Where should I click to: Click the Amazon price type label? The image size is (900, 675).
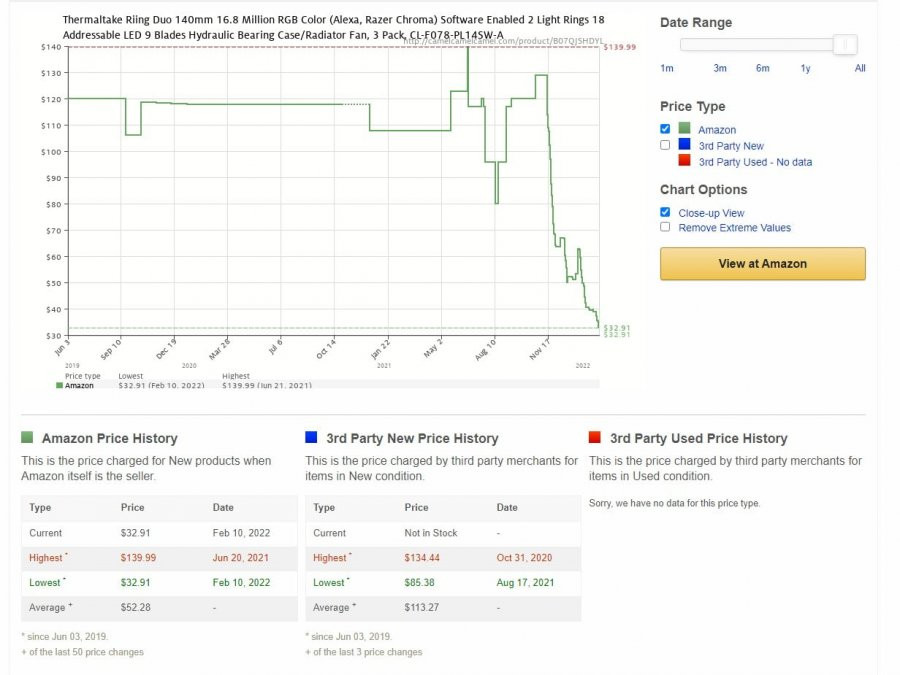[x=717, y=130]
